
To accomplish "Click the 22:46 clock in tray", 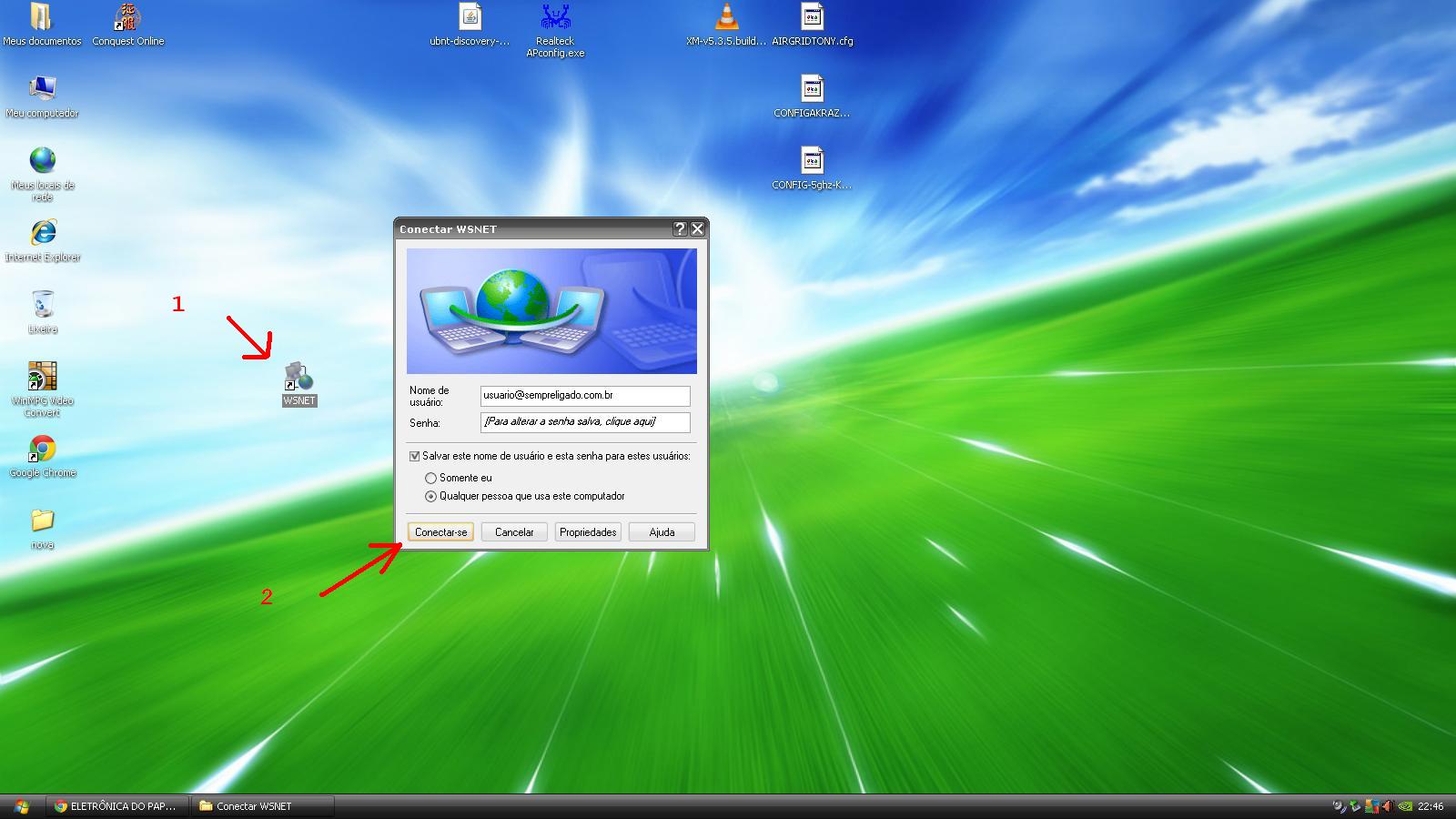I will (x=1431, y=806).
